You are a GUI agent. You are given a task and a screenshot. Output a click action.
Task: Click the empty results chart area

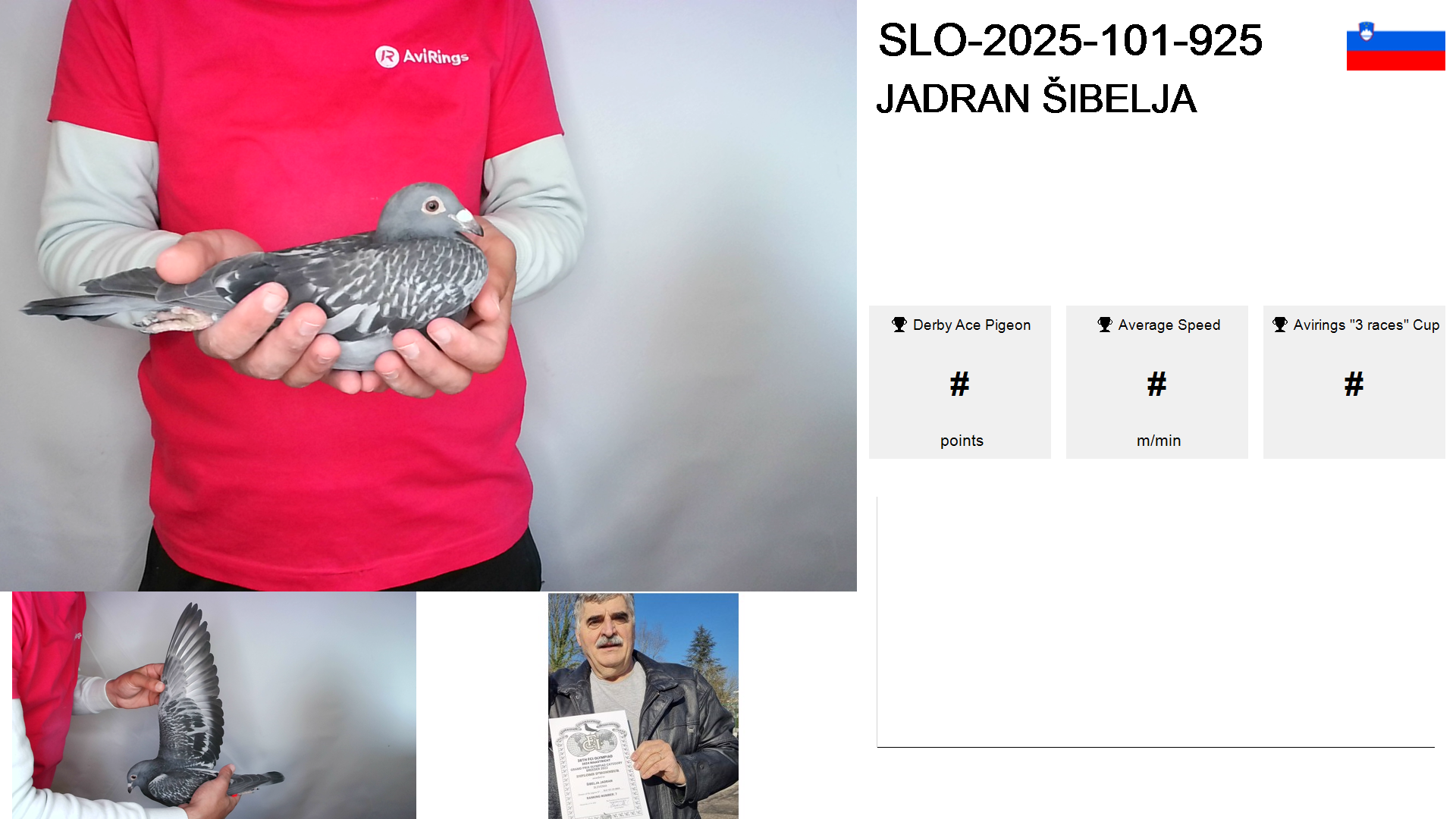click(x=1156, y=622)
